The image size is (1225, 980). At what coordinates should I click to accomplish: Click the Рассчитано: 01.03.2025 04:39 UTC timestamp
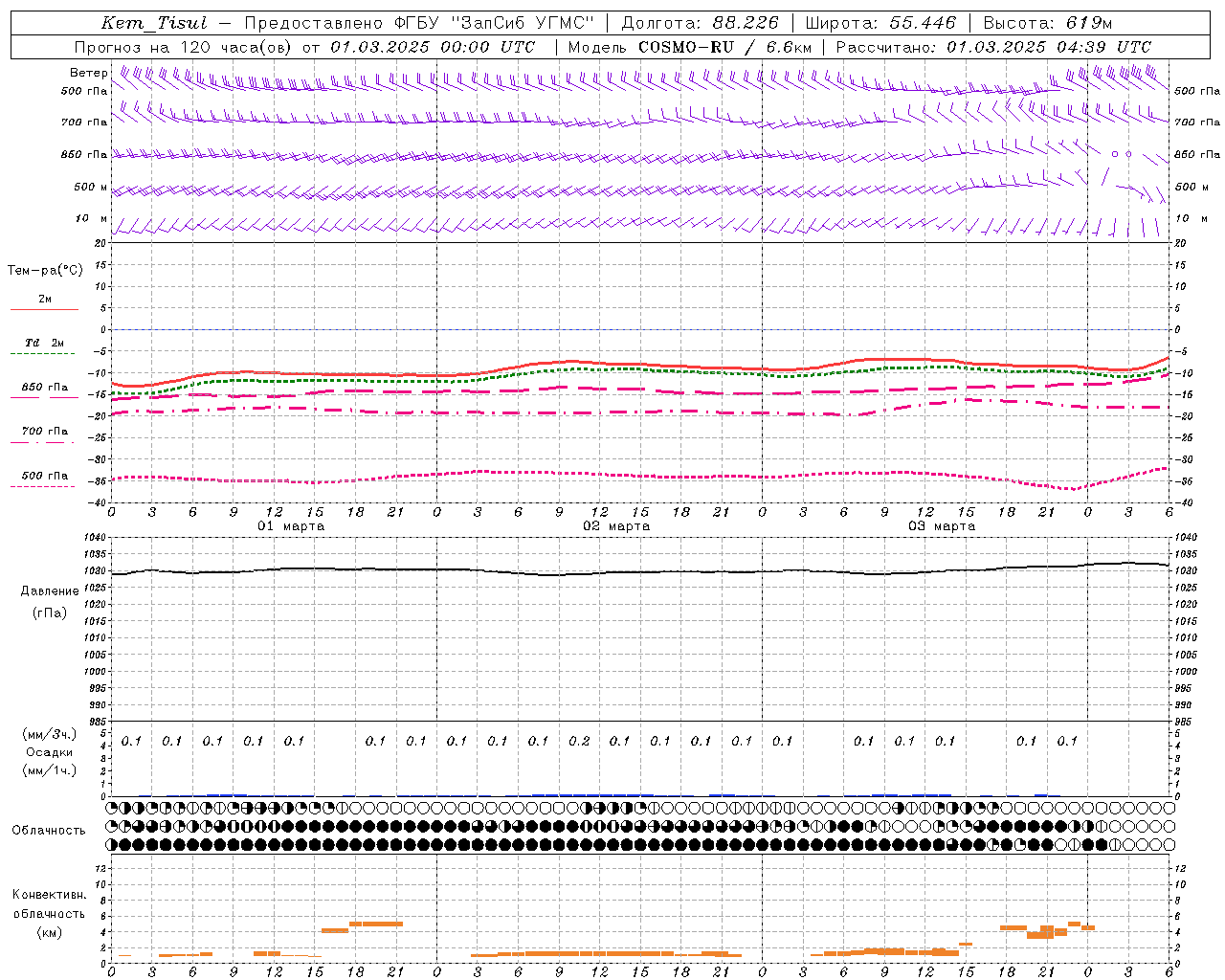(993, 47)
